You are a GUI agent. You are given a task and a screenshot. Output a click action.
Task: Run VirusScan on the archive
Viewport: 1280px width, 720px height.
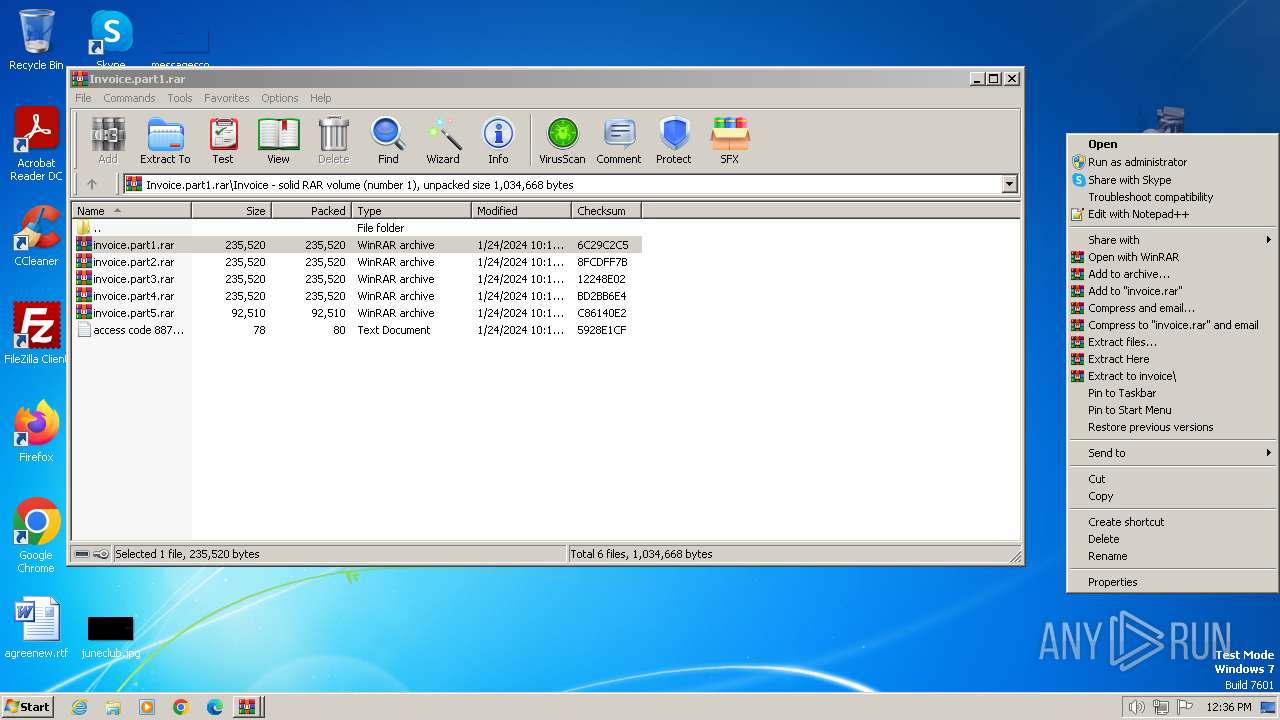pos(562,140)
